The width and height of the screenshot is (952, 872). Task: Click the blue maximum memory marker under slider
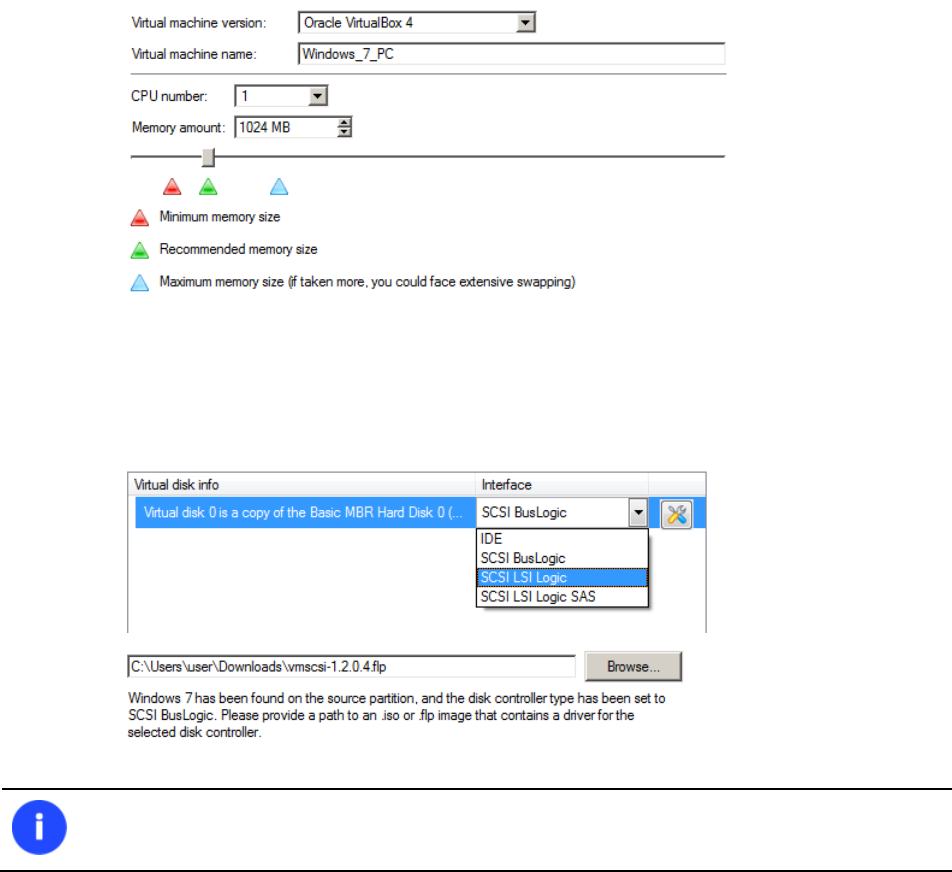(x=279, y=186)
